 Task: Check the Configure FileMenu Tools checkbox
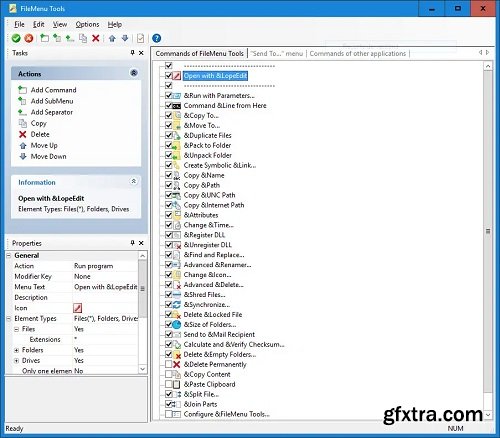click(x=169, y=414)
